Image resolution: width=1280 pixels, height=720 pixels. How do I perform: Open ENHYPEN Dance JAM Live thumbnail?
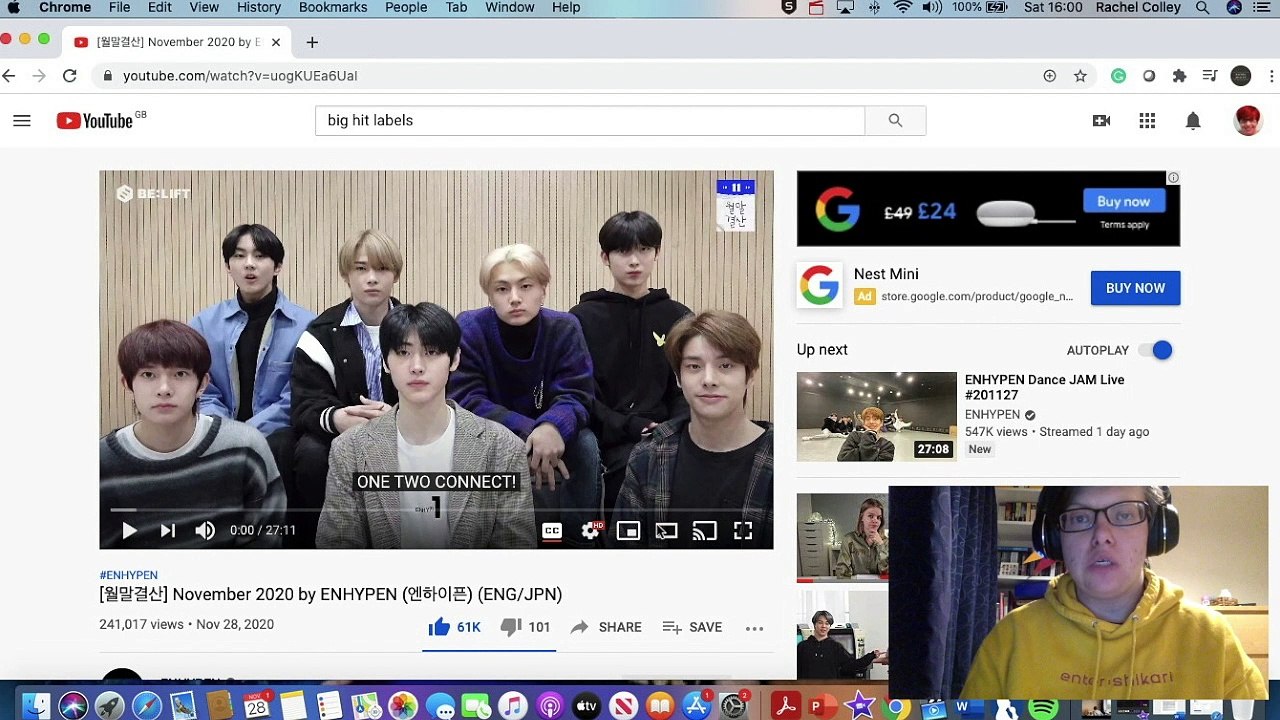click(x=877, y=417)
